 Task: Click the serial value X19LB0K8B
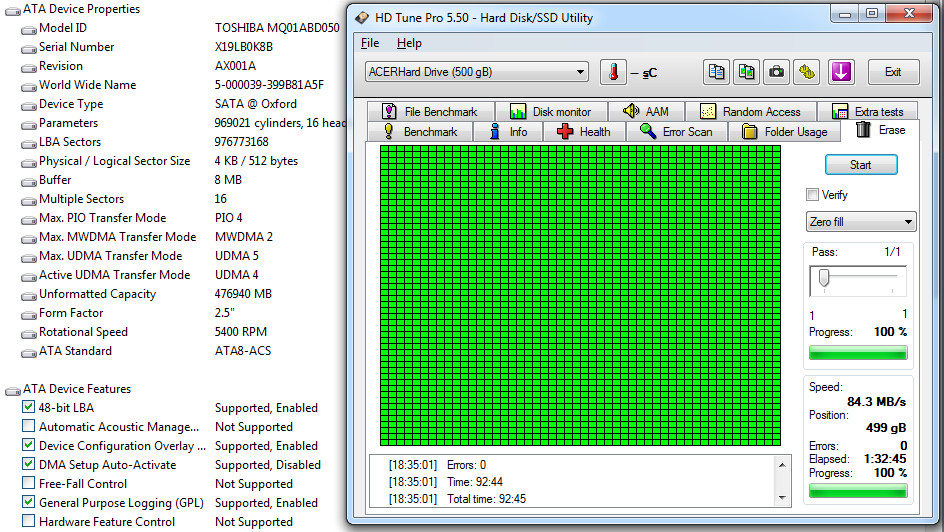point(244,48)
